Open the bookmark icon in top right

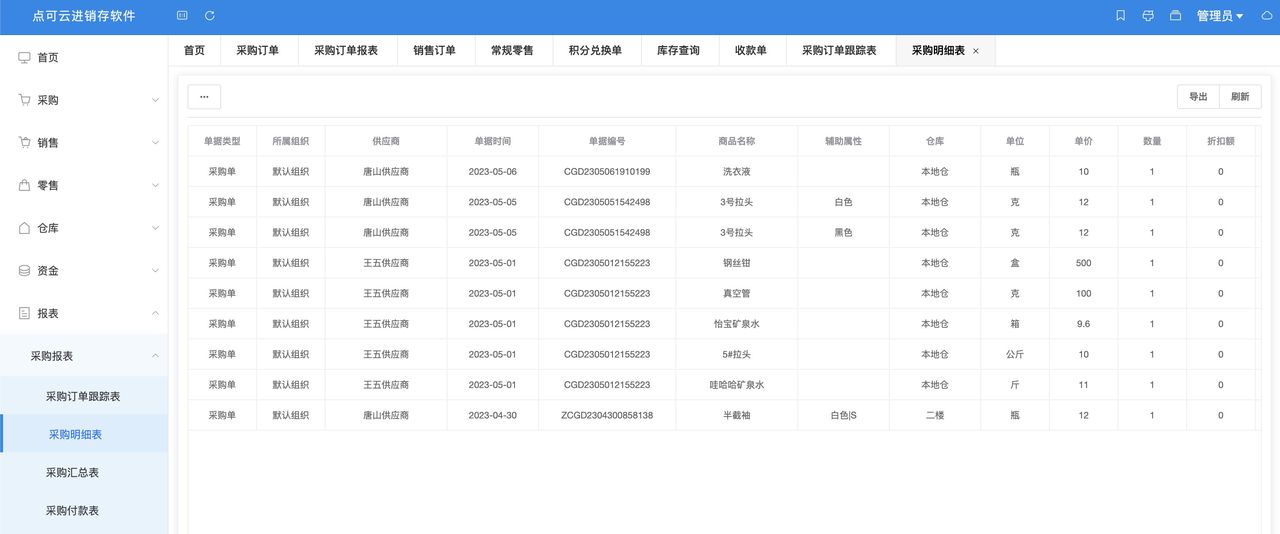pos(1120,16)
